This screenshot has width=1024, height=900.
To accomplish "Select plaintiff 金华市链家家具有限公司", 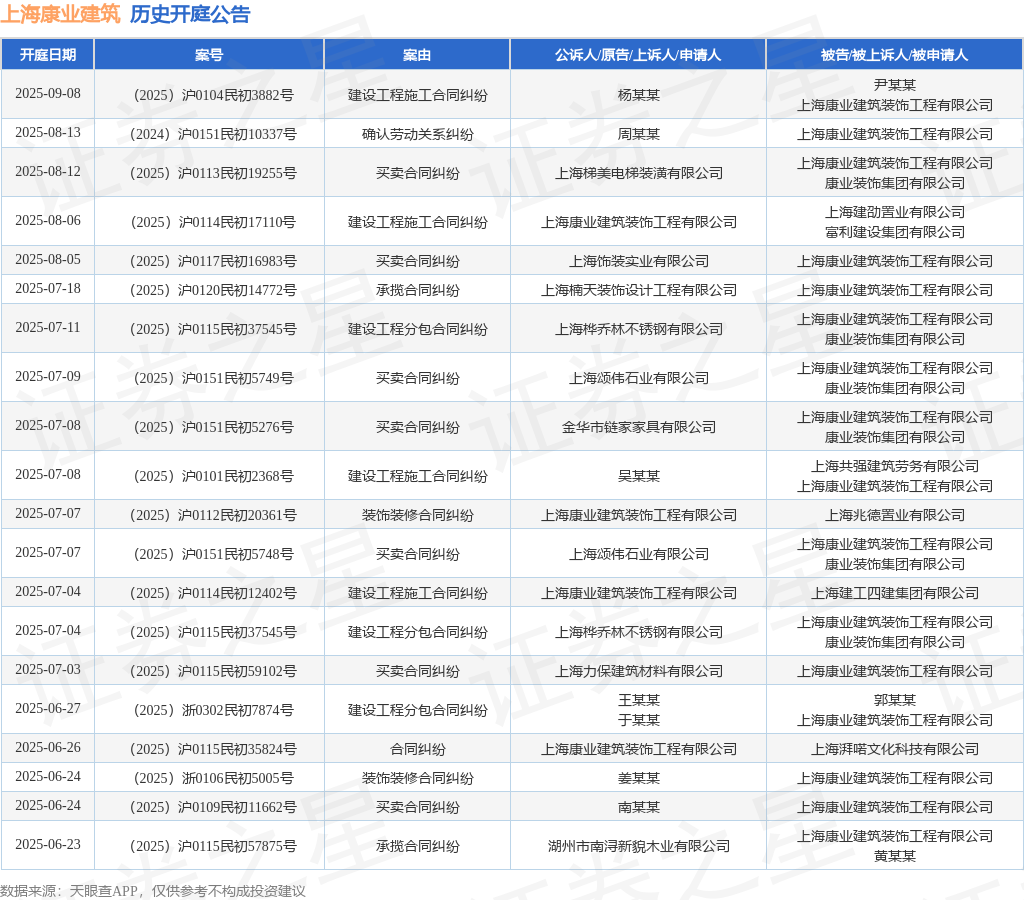I will [x=639, y=427].
